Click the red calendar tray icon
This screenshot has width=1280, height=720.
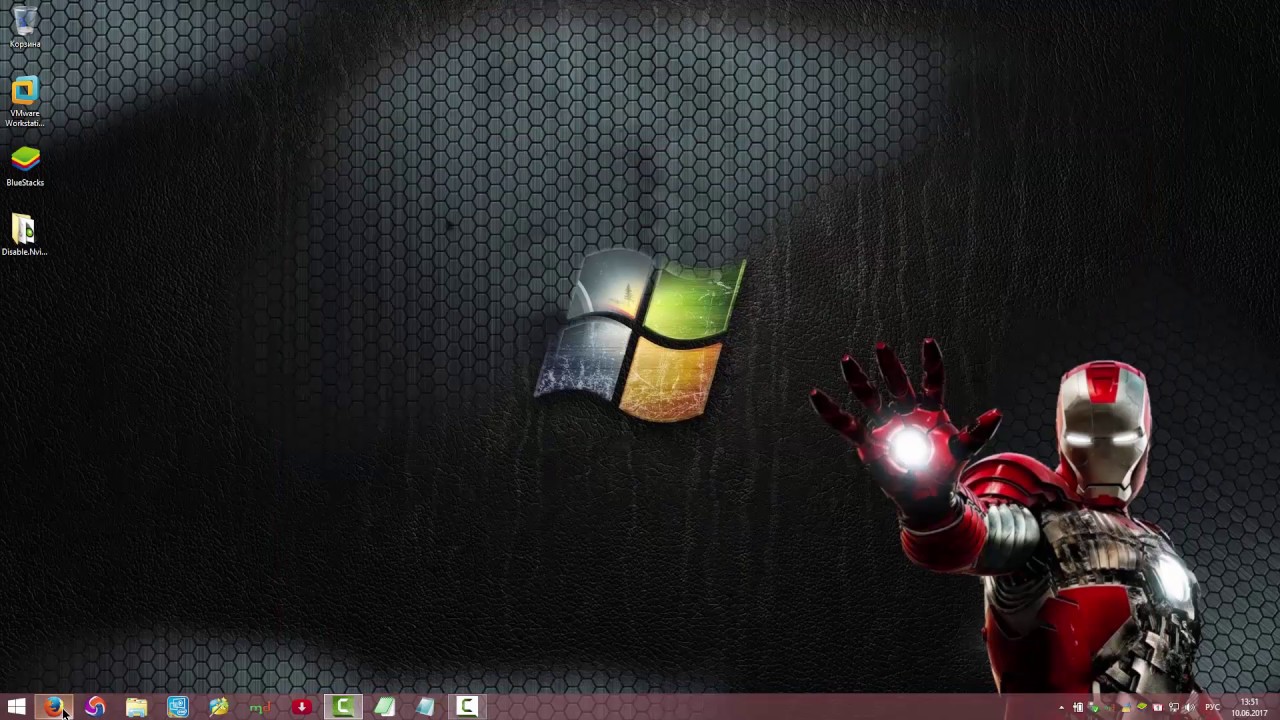(x=1158, y=708)
